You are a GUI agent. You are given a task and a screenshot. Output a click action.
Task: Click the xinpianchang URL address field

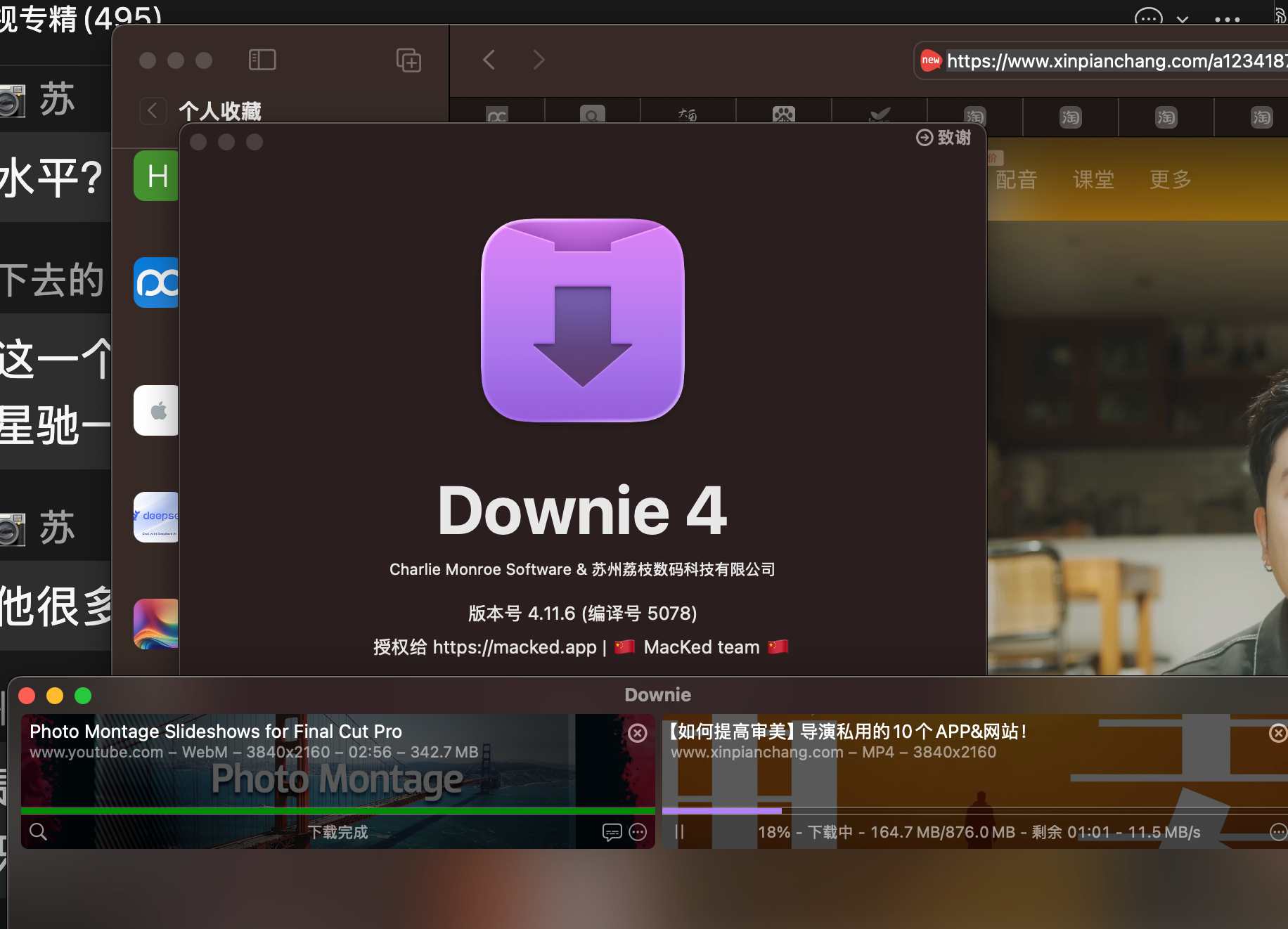(x=1114, y=61)
